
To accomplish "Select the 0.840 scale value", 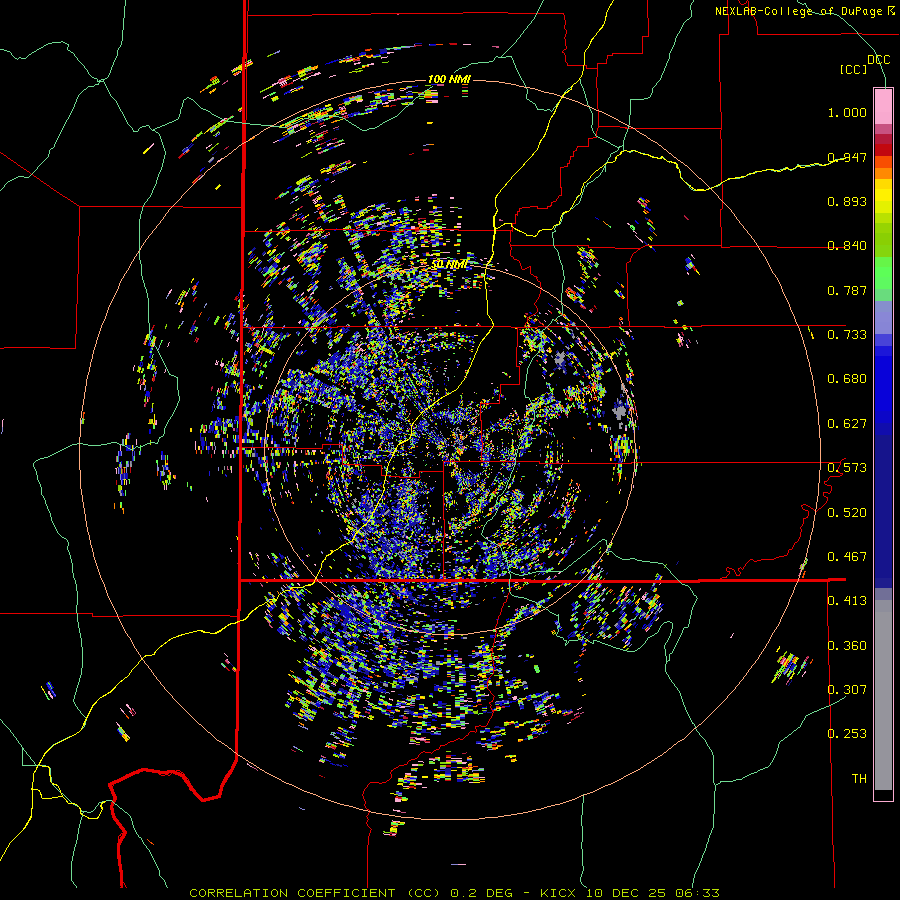I will 847,246.
